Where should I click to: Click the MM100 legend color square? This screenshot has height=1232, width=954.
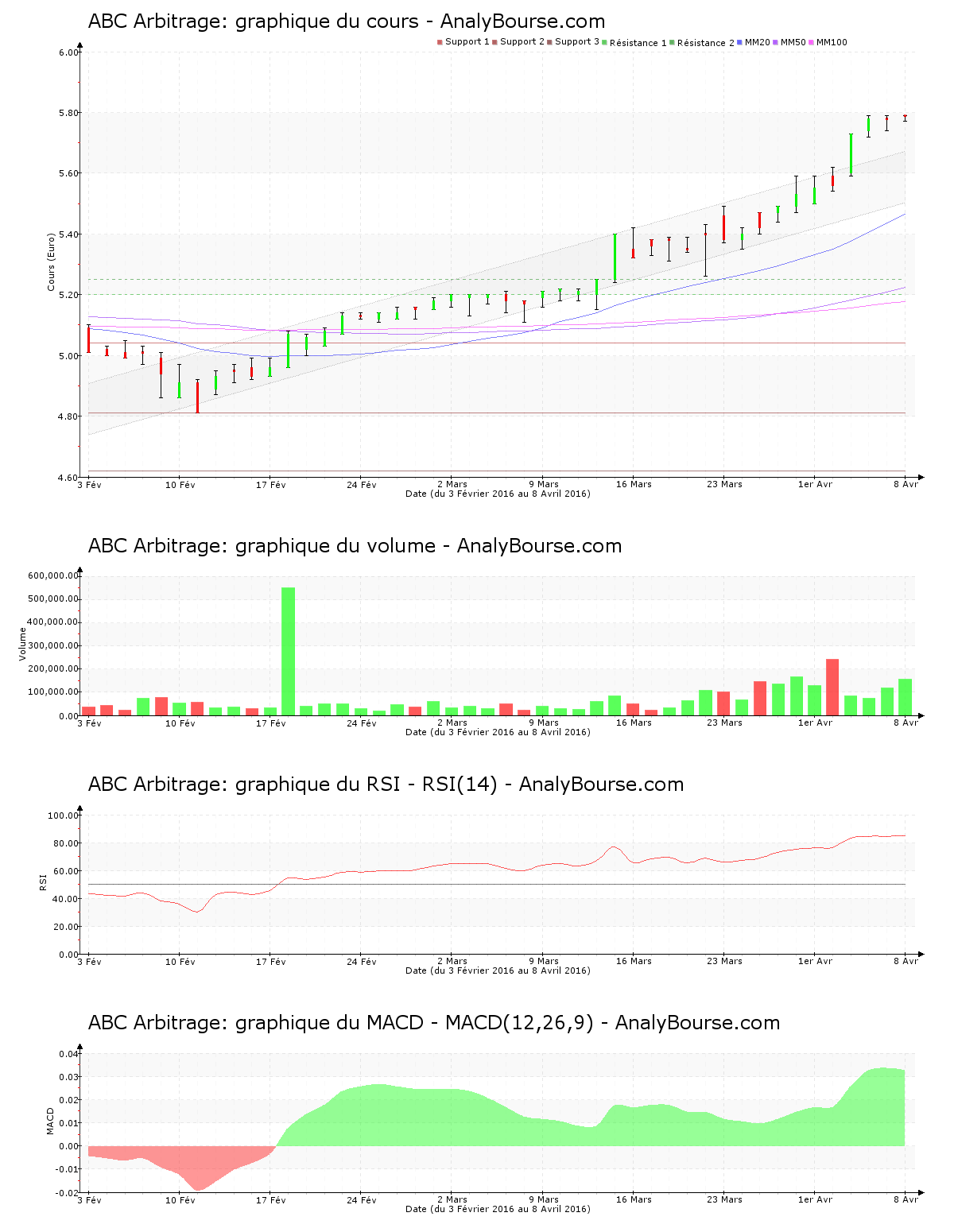(812, 42)
